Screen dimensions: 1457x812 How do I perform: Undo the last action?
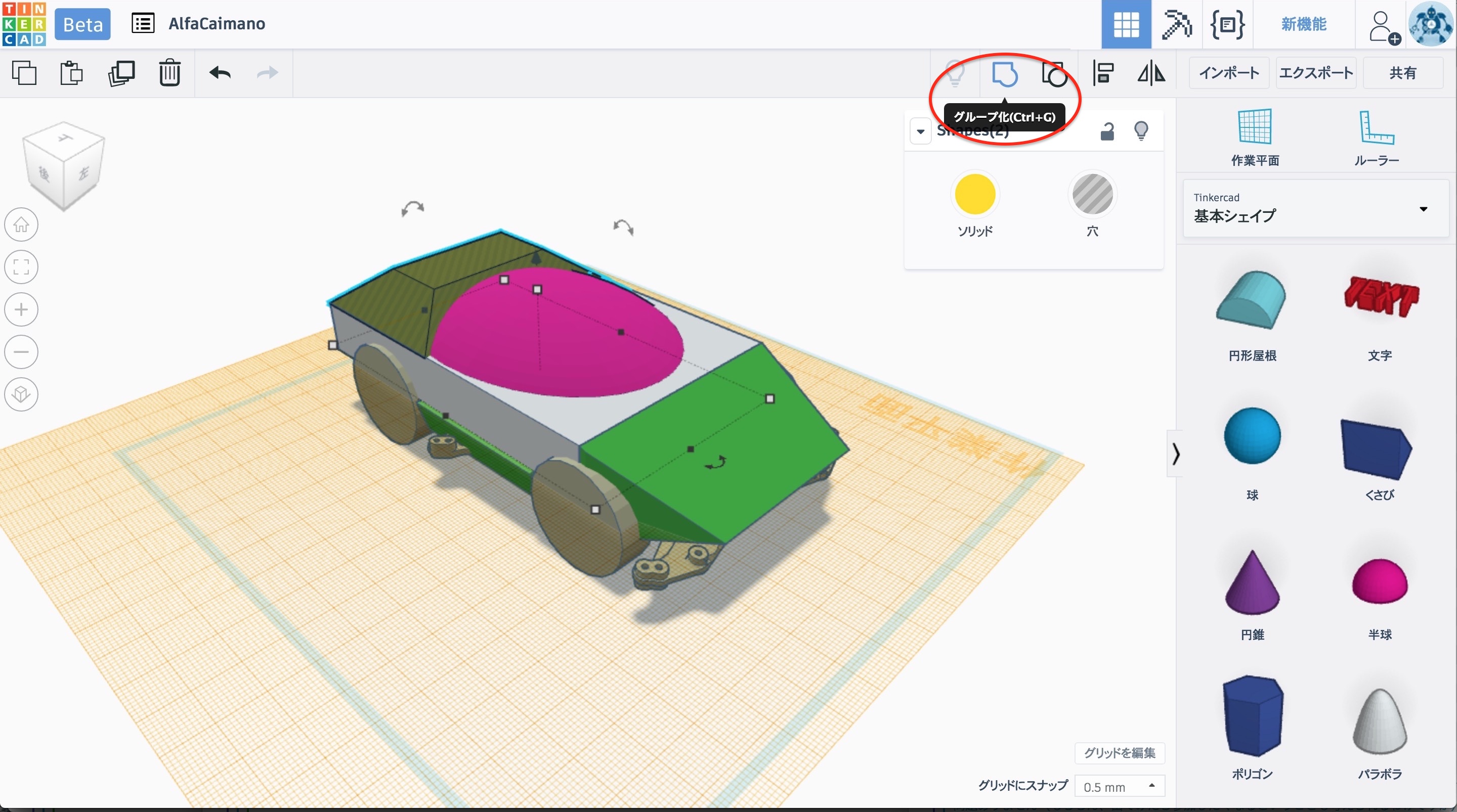point(220,73)
